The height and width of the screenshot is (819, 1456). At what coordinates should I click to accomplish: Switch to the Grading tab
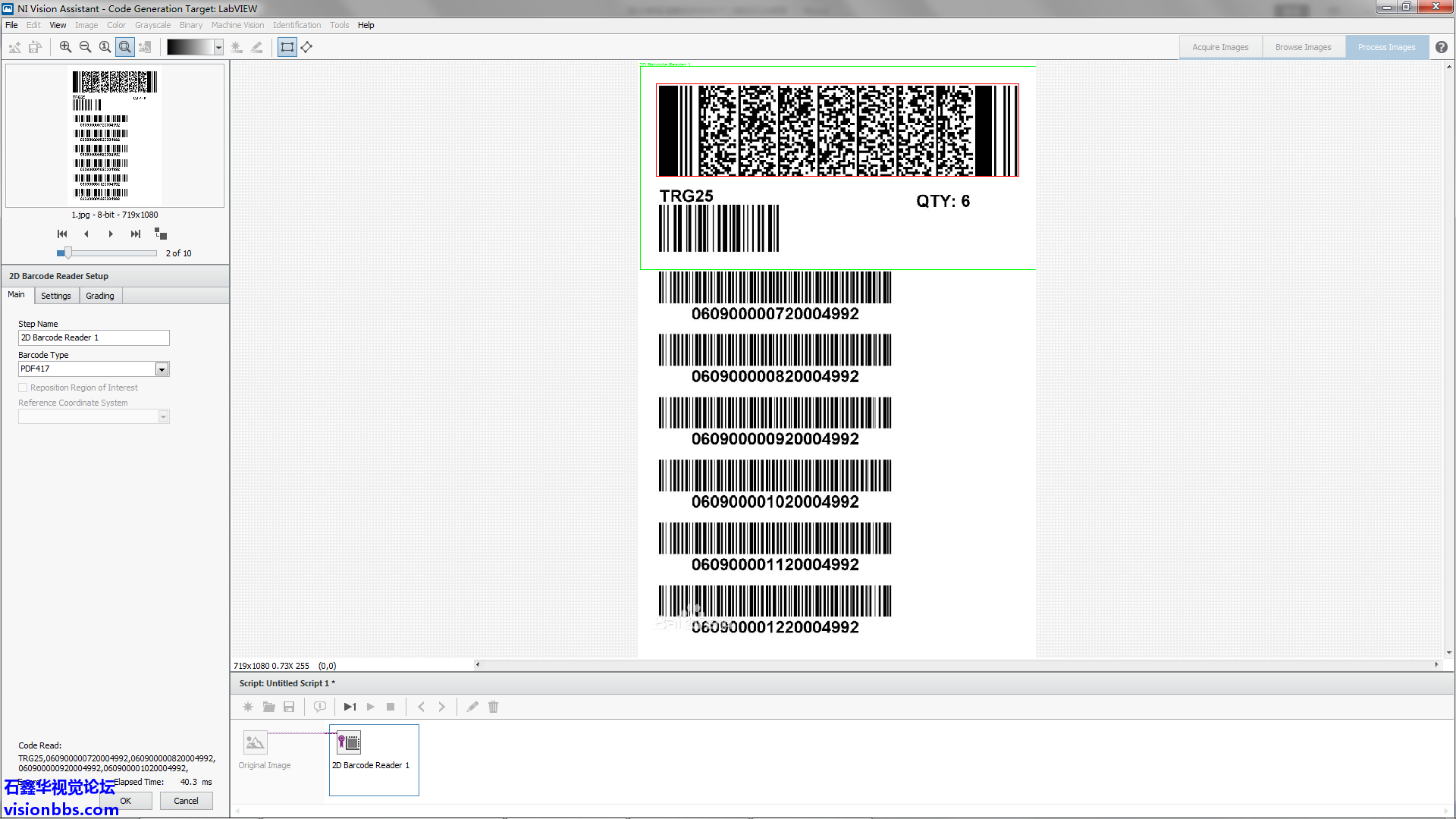click(100, 296)
